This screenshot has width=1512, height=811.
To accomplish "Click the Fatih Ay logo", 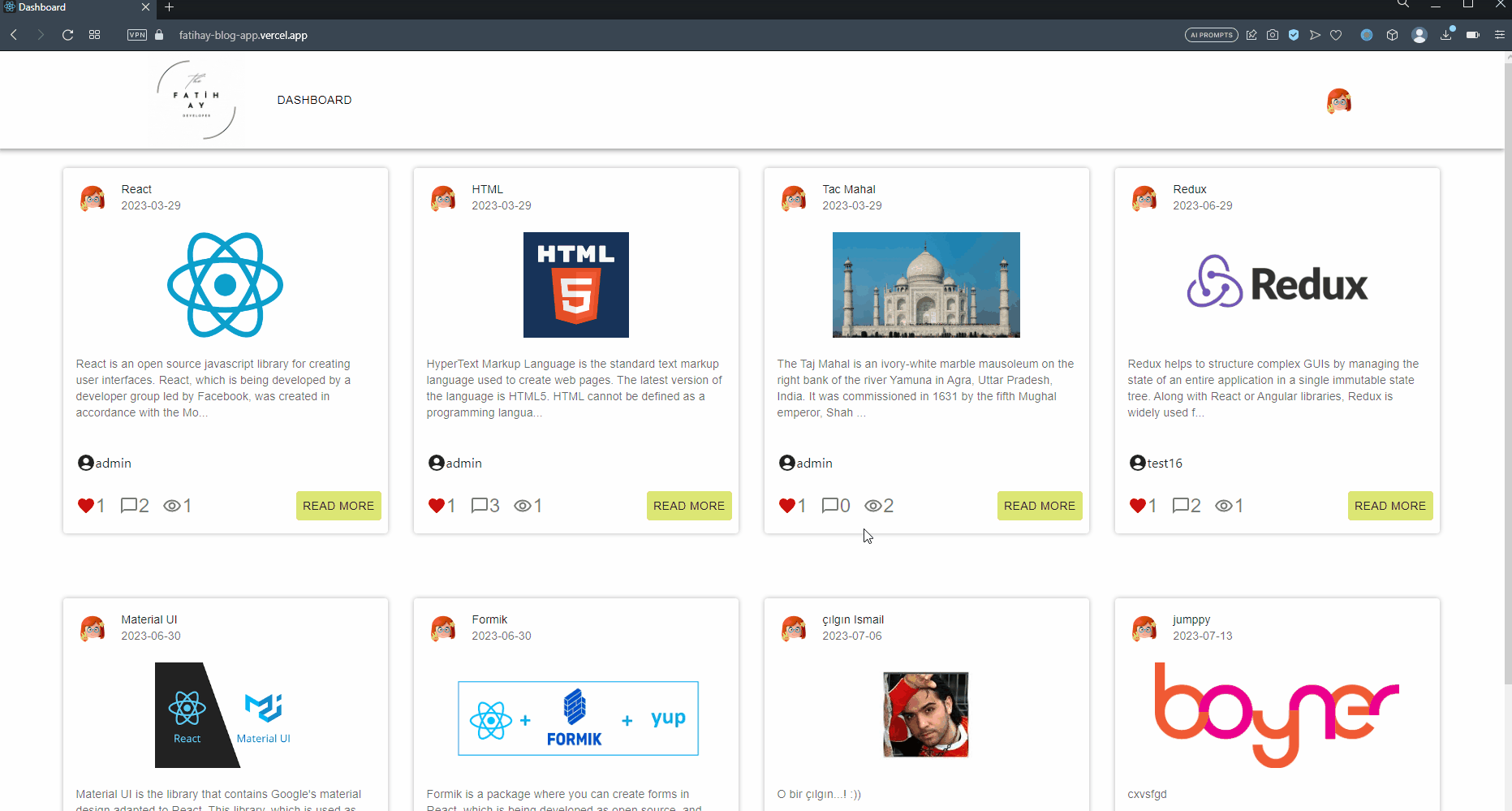I will point(197,100).
